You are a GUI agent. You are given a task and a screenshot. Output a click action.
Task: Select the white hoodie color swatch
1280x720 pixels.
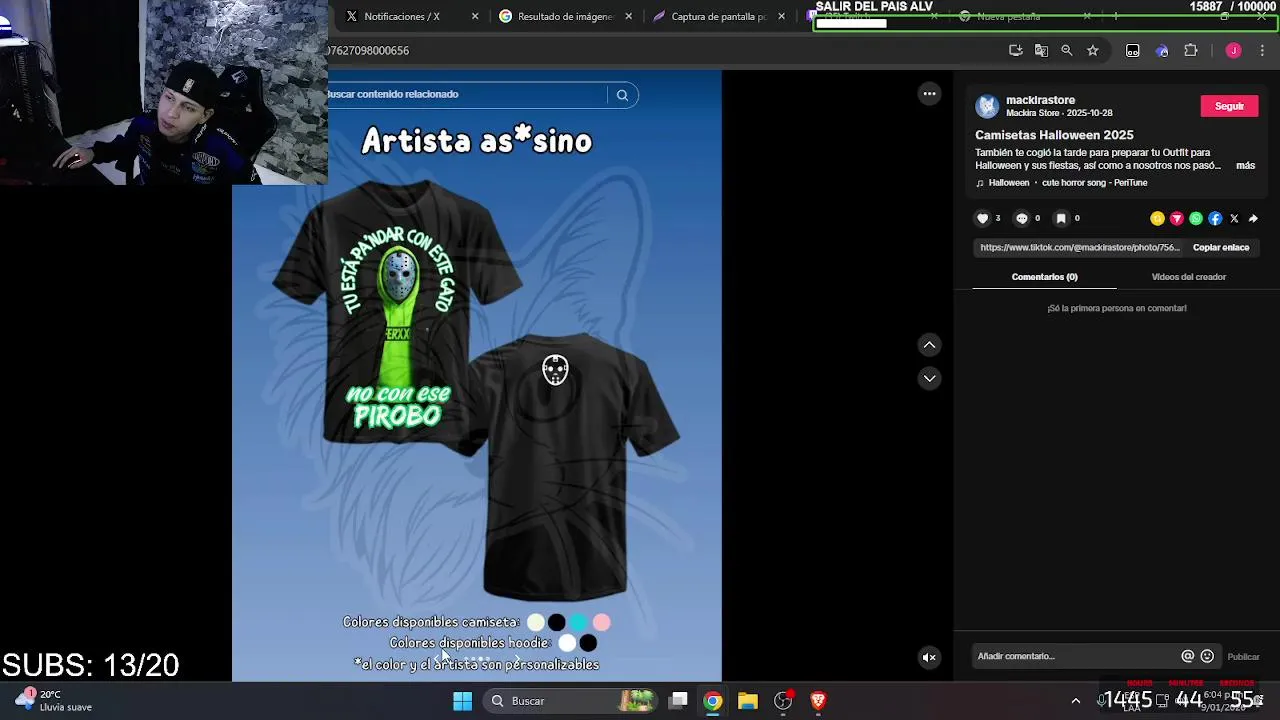click(567, 643)
